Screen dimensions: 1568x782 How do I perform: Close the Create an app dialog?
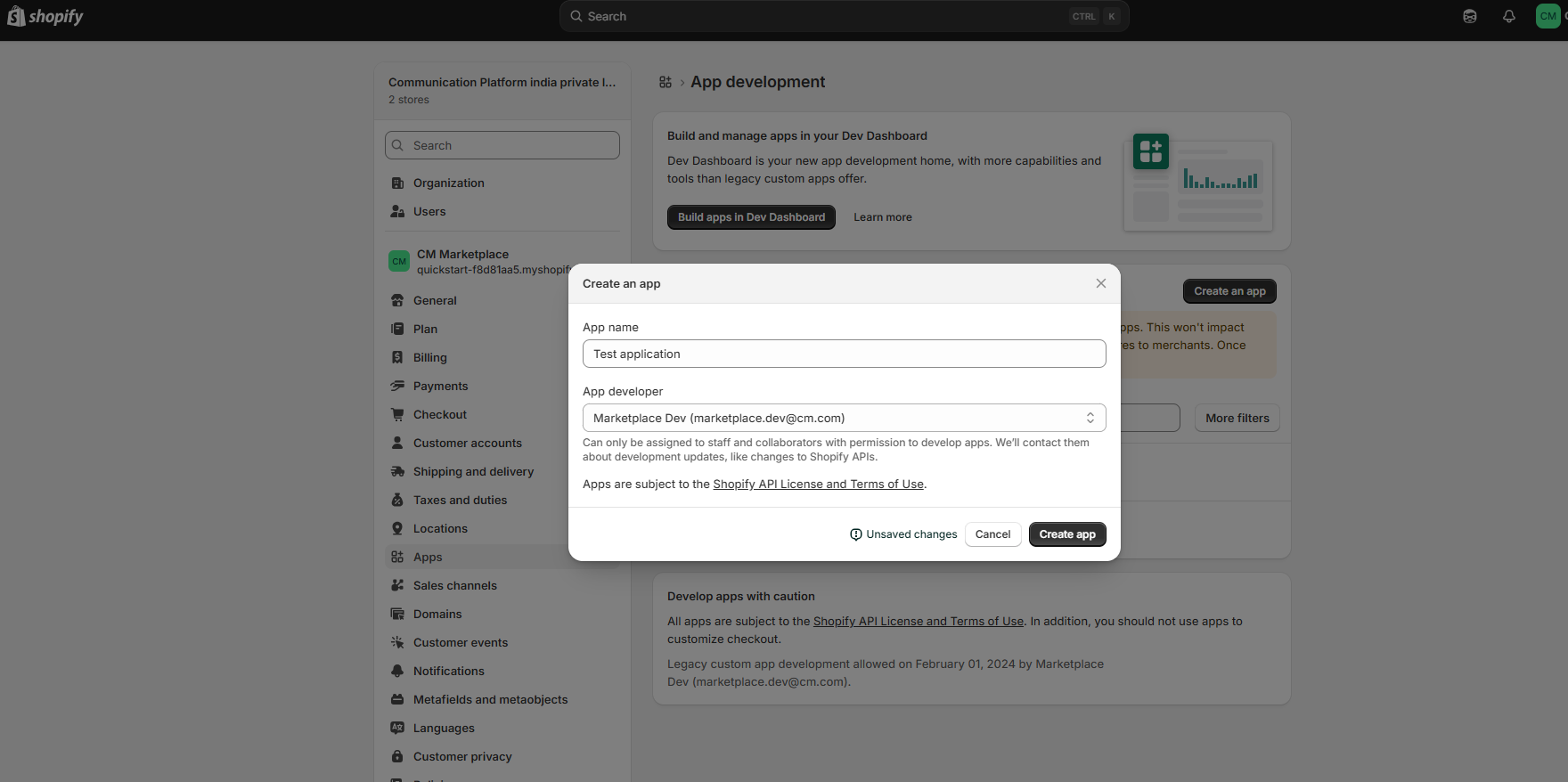pos(1101,283)
